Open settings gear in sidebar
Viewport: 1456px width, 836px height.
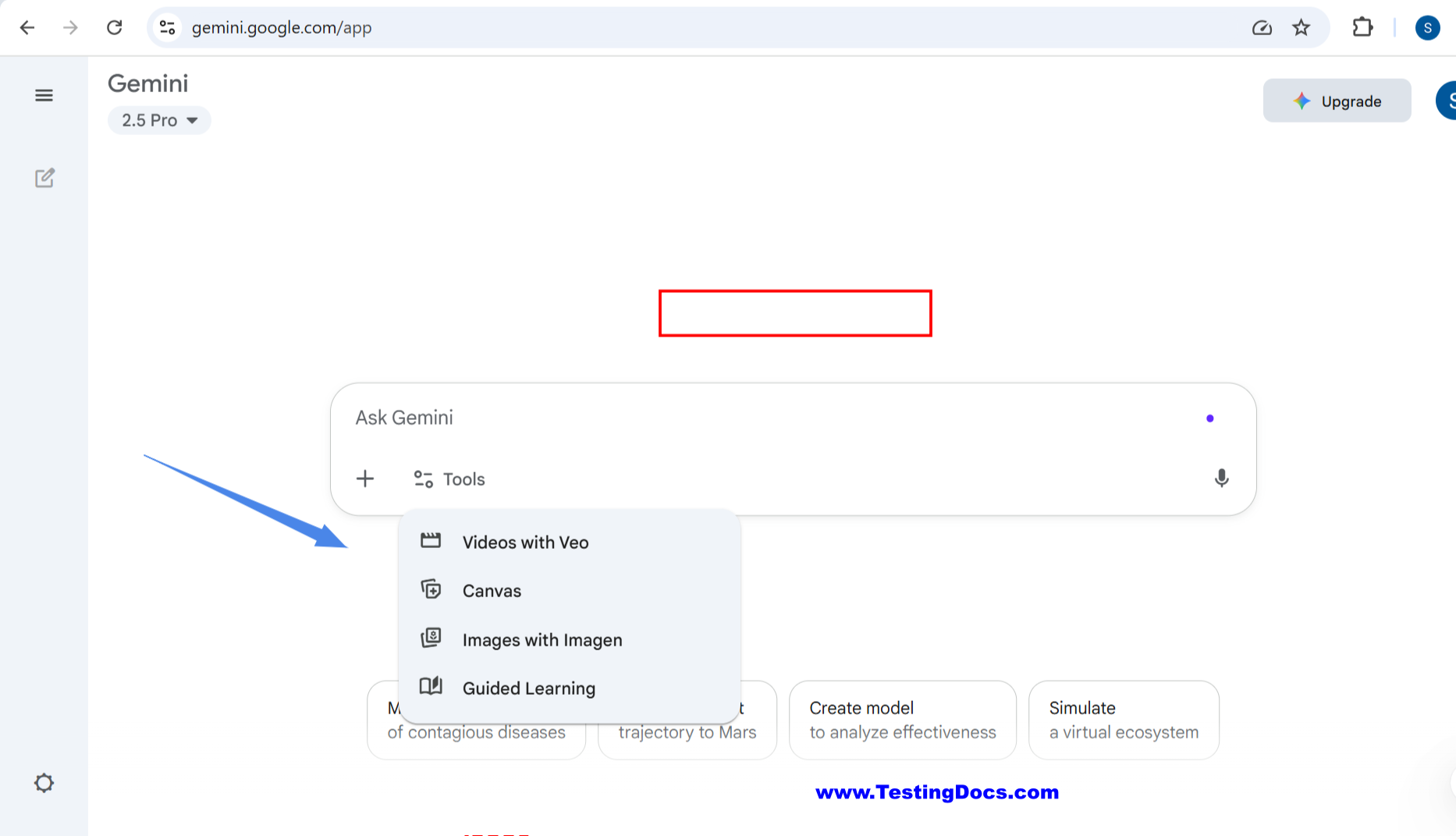pos(44,783)
